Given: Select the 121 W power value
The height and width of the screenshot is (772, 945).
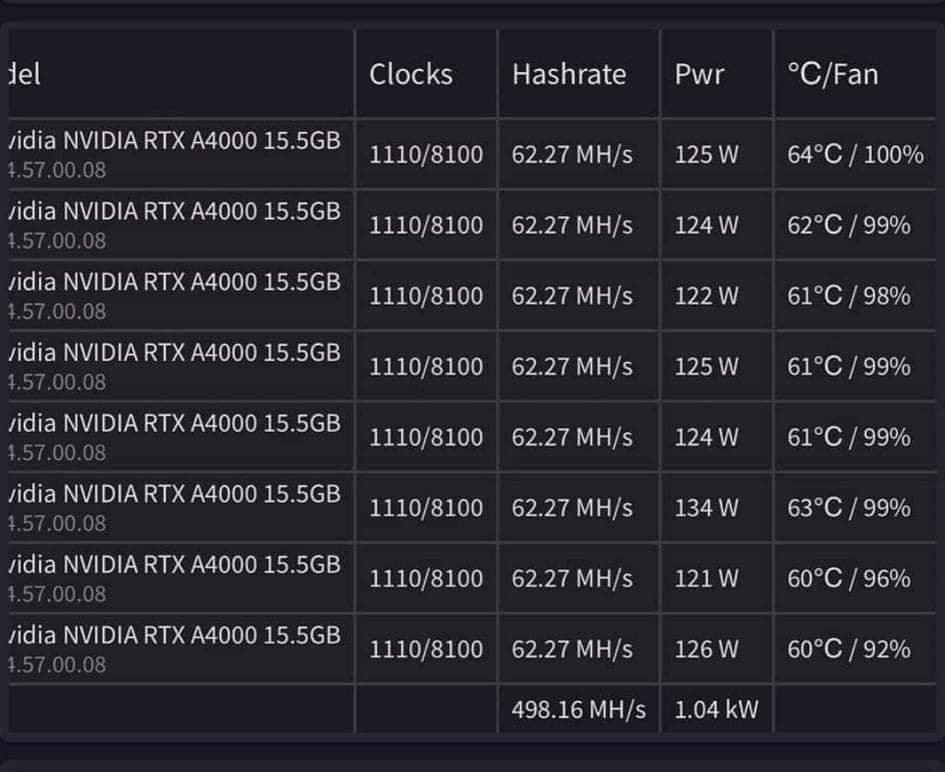Looking at the screenshot, I should 706,579.
